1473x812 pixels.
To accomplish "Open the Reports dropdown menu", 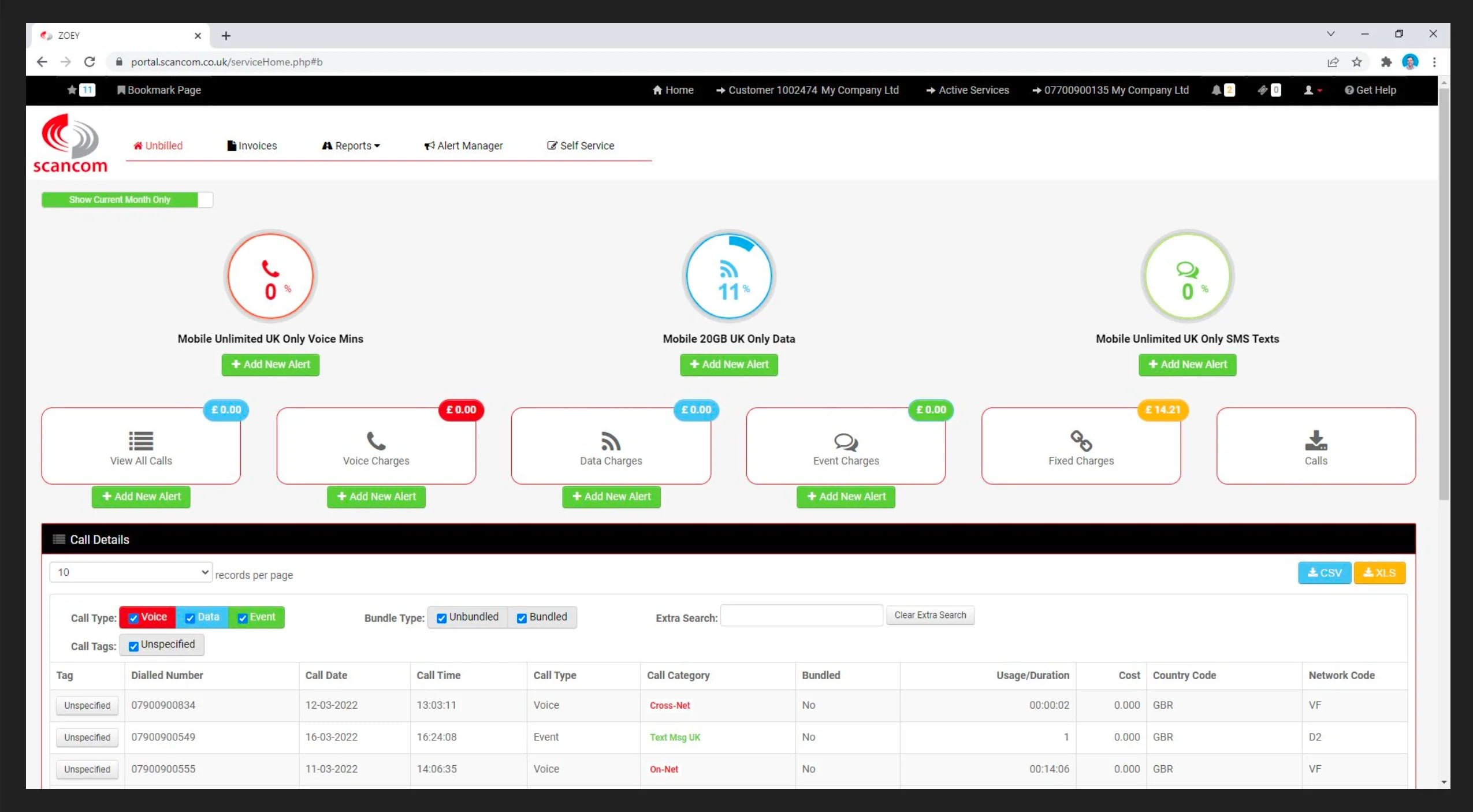I will (351, 146).
